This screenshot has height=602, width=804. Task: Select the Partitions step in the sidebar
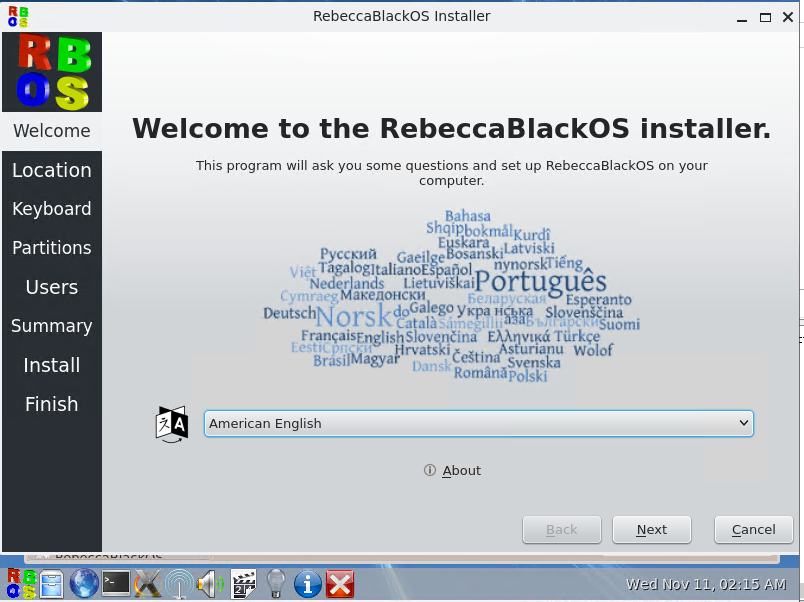pyautogui.click(x=52, y=248)
